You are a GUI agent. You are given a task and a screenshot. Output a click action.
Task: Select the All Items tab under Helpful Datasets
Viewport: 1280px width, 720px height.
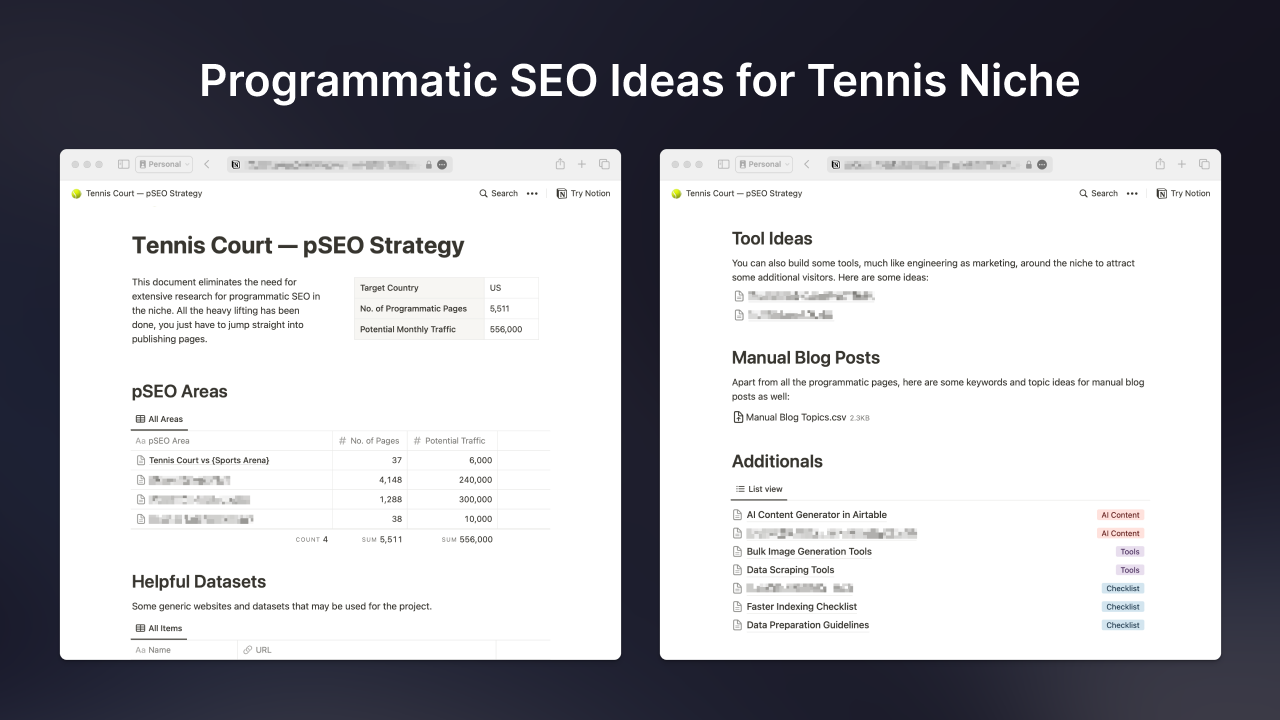tap(158, 628)
